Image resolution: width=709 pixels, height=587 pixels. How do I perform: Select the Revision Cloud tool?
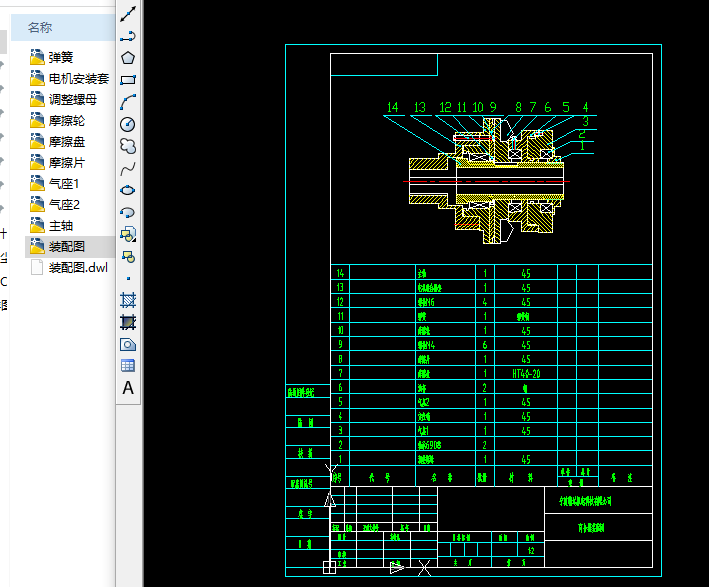click(128, 146)
